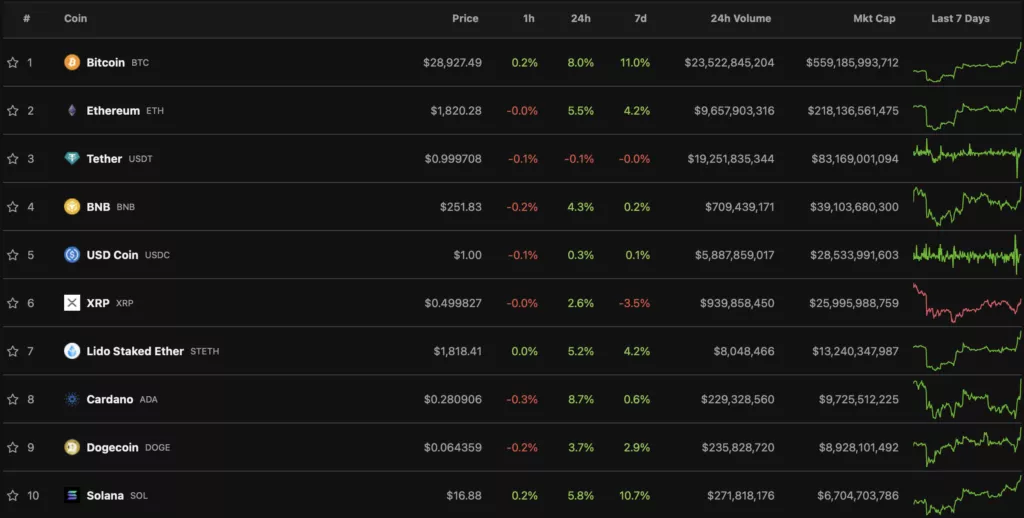
Task: Click the Solana logo icon
Action: point(72,495)
